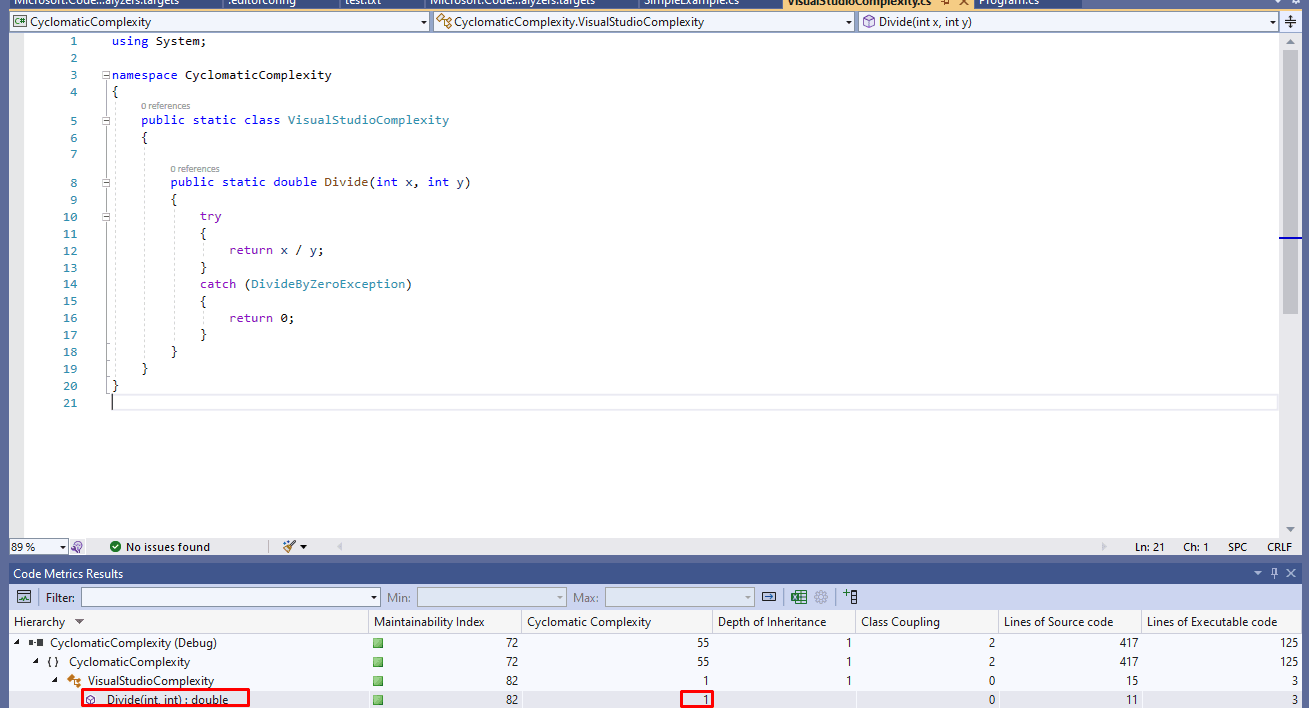Viewport: 1309px width, 708px height.
Task: Open results in Excel icon
Action: [798, 597]
